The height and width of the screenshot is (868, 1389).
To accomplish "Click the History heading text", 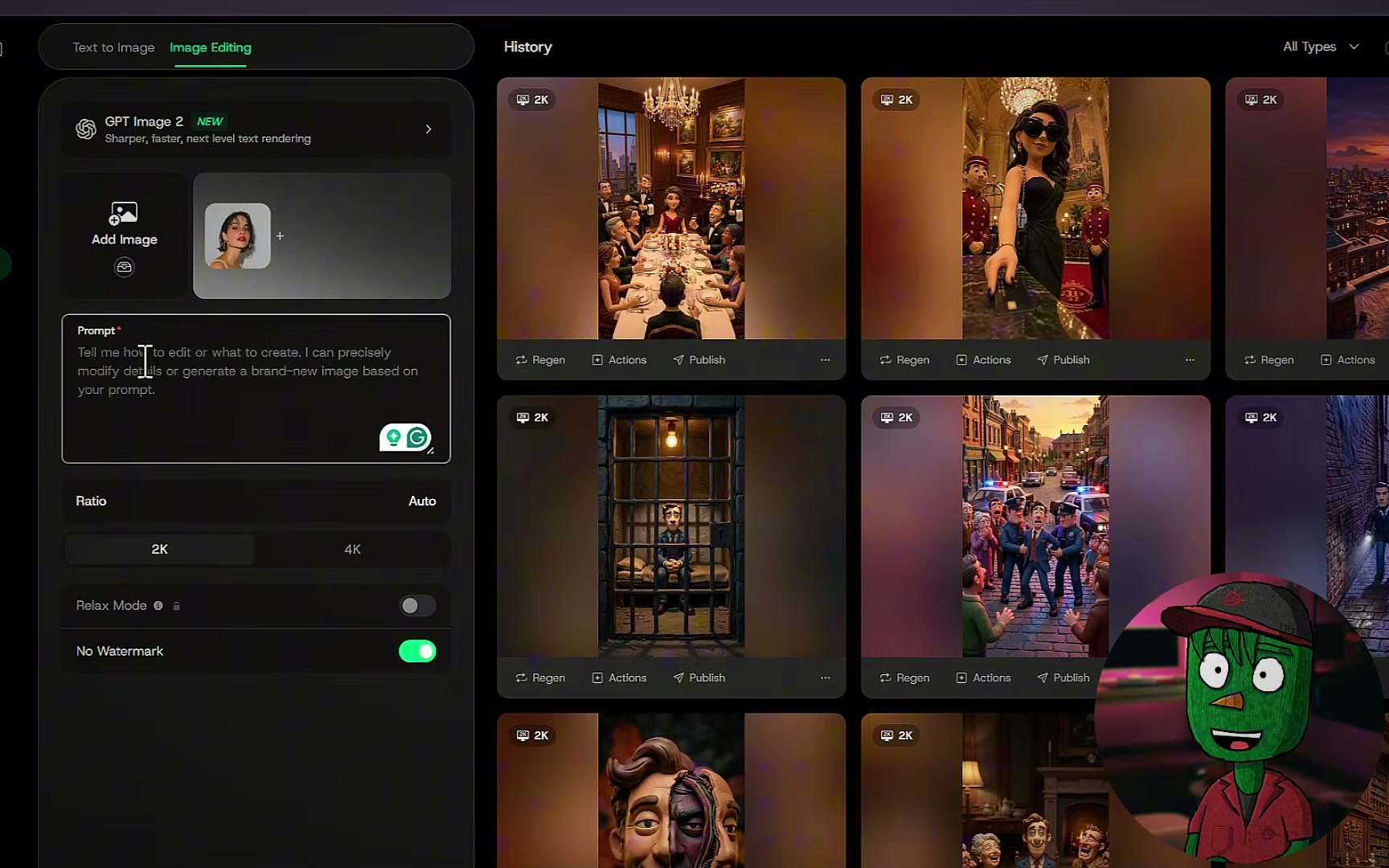I will coord(528,47).
